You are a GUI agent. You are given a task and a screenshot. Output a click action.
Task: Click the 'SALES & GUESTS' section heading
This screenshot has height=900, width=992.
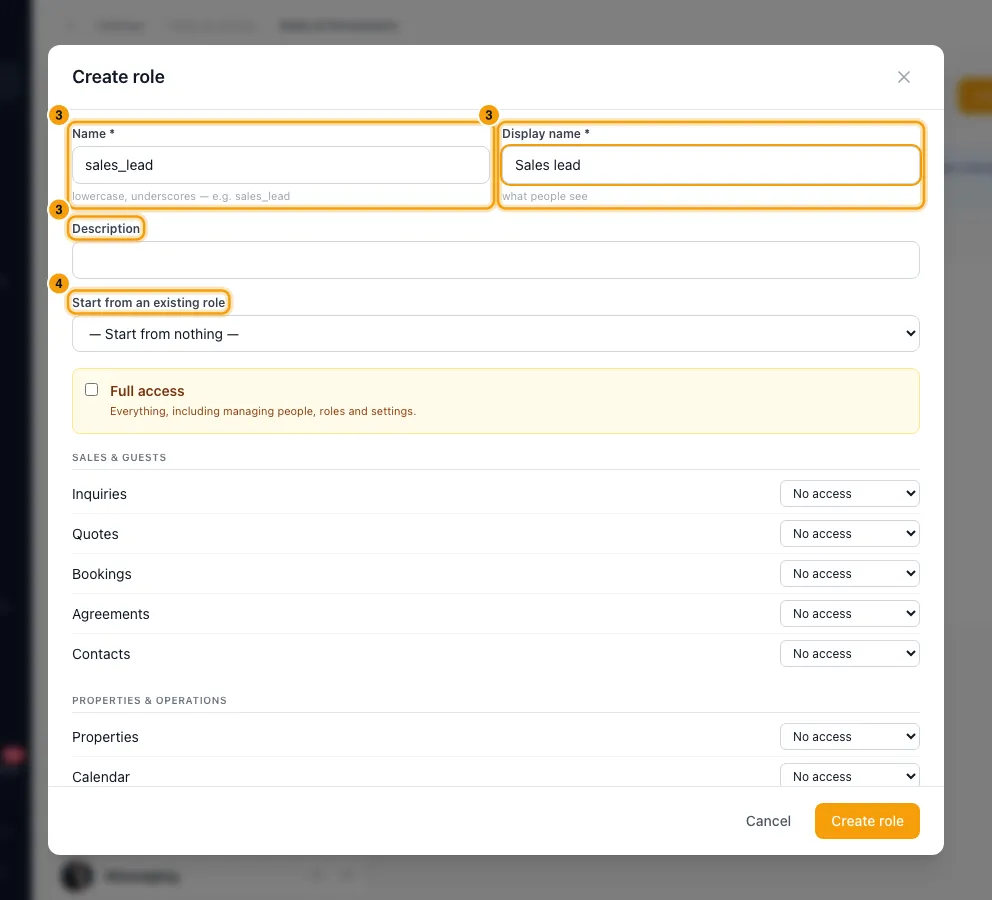coord(119,457)
